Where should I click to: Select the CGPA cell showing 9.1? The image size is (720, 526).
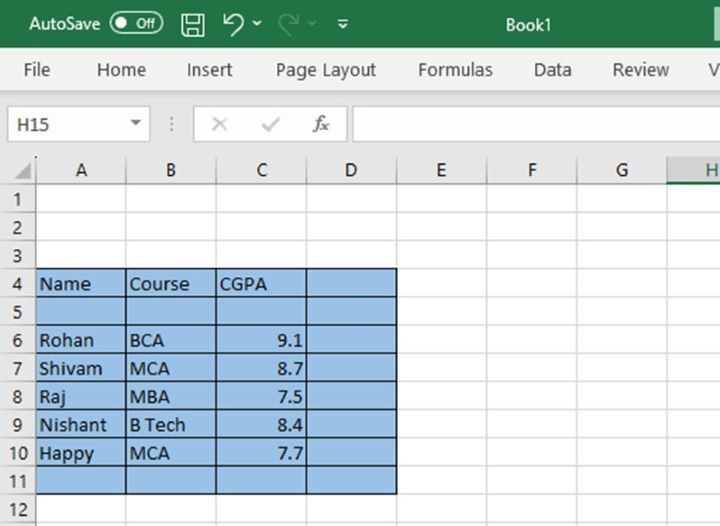261,341
